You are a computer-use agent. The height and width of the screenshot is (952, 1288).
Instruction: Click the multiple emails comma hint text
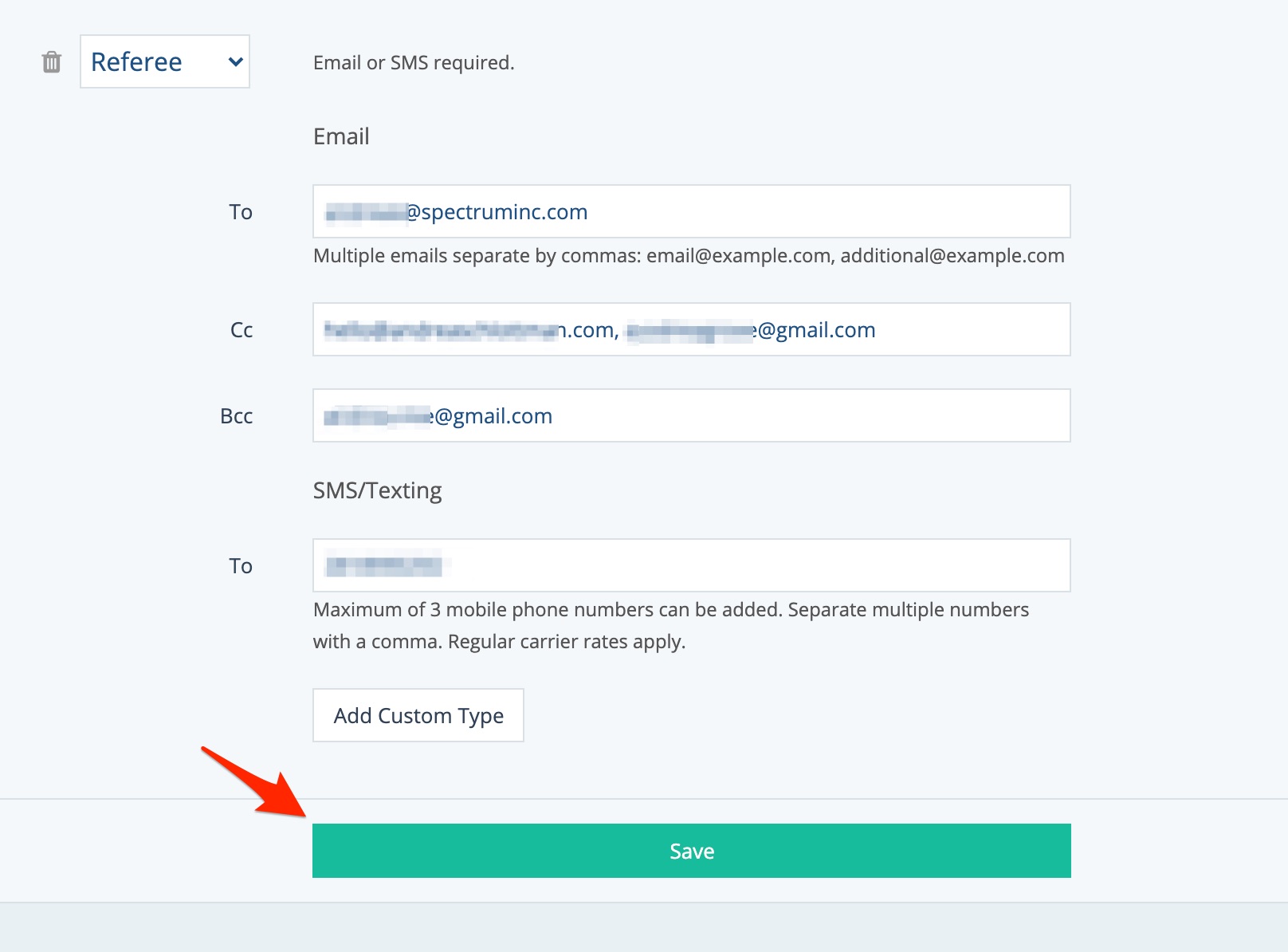pos(689,256)
